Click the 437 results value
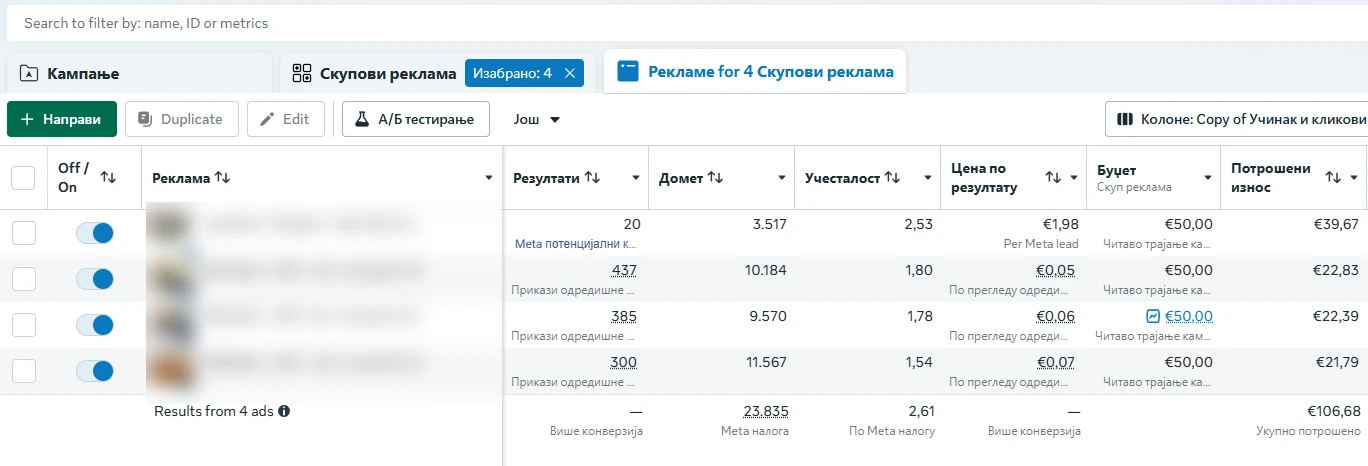 pos(623,270)
